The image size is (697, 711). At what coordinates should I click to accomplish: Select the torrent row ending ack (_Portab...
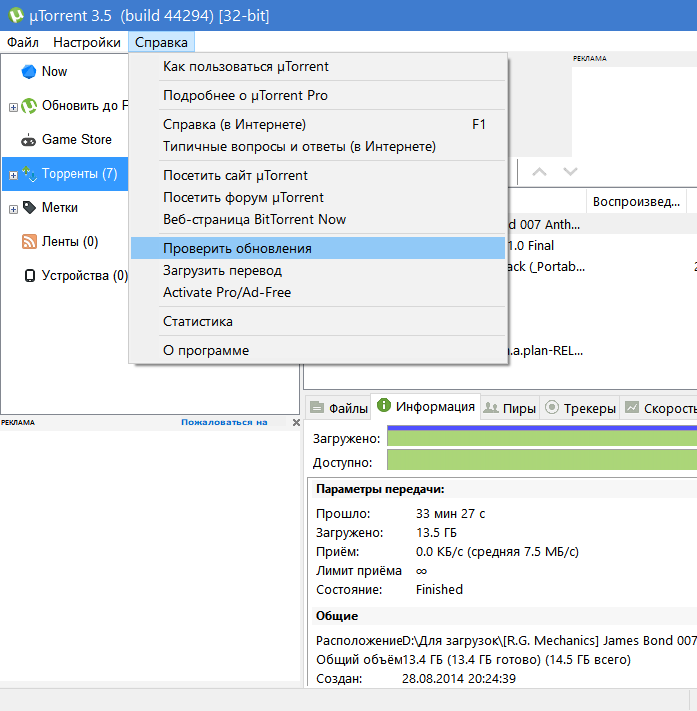[602, 267]
